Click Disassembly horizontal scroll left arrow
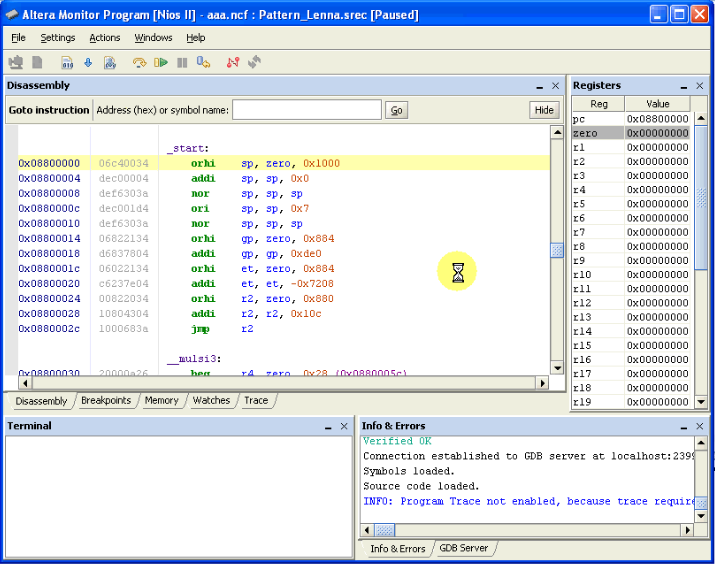The height and width of the screenshot is (565, 715). click(25, 383)
